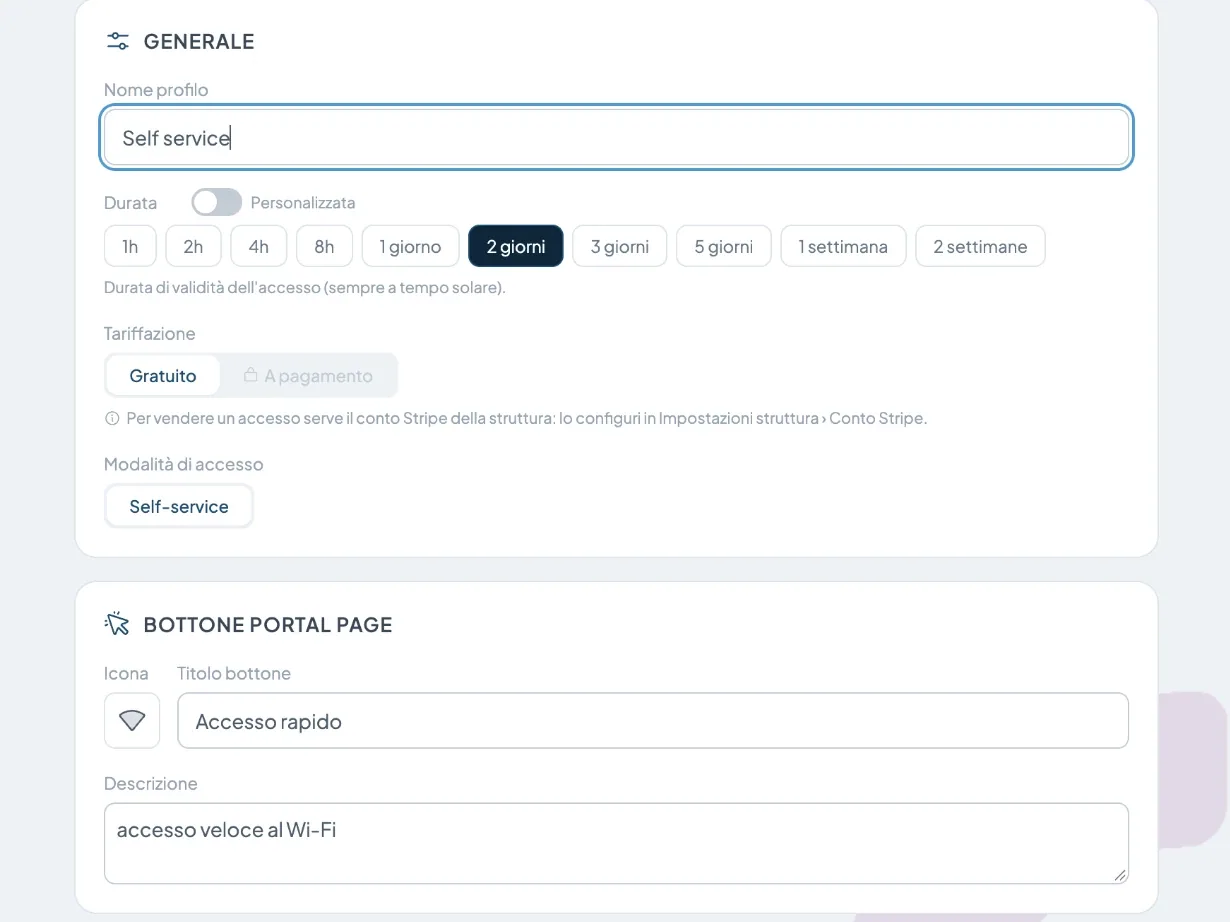Click the BOTTONE PORTAL PAGE heading
This screenshot has height=922, width=1230.
pyautogui.click(x=268, y=624)
